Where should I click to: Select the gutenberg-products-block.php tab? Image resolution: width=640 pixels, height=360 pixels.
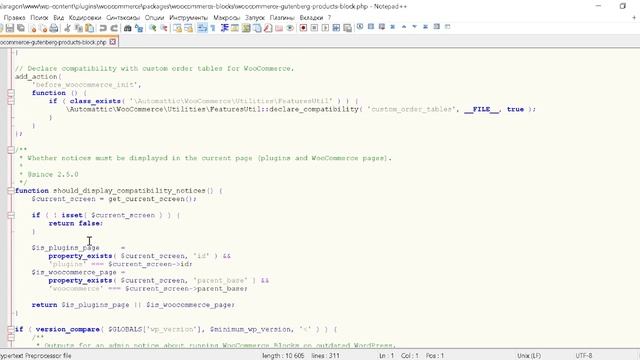coord(53,42)
